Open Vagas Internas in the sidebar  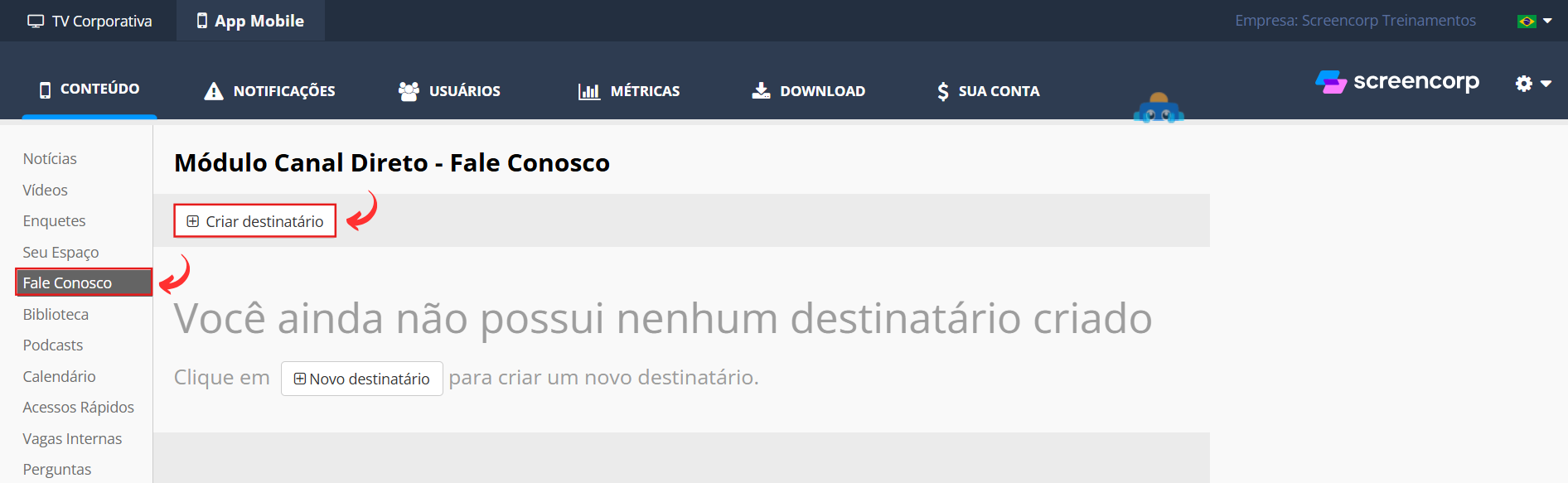[x=72, y=439]
